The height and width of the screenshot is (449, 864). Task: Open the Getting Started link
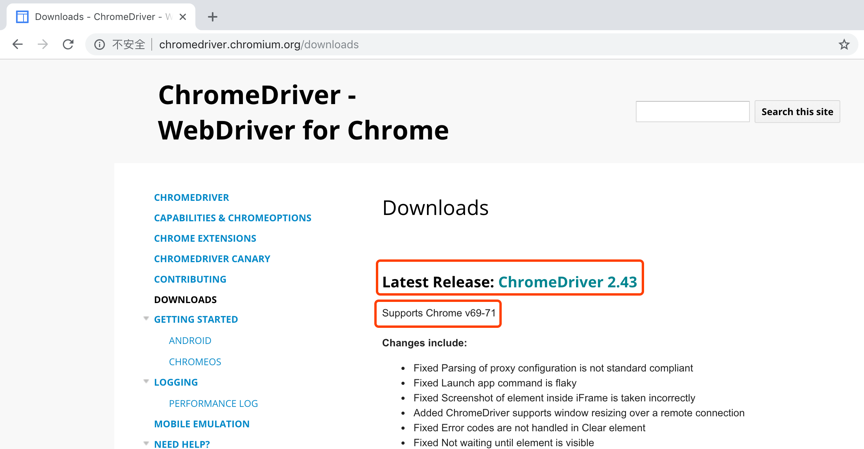tap(196, 319)
